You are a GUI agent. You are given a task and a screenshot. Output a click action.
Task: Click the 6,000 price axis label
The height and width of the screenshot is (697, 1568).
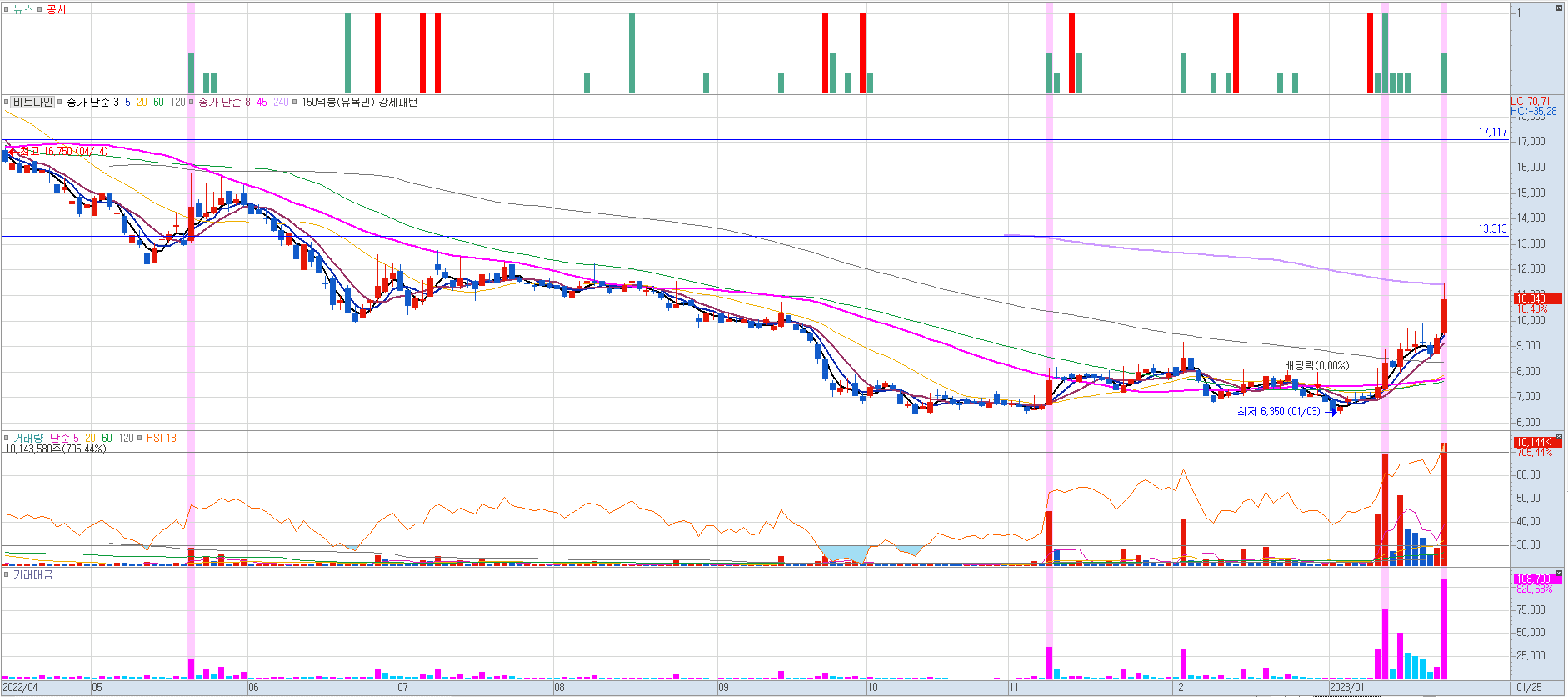click(x=1529, y=423)
